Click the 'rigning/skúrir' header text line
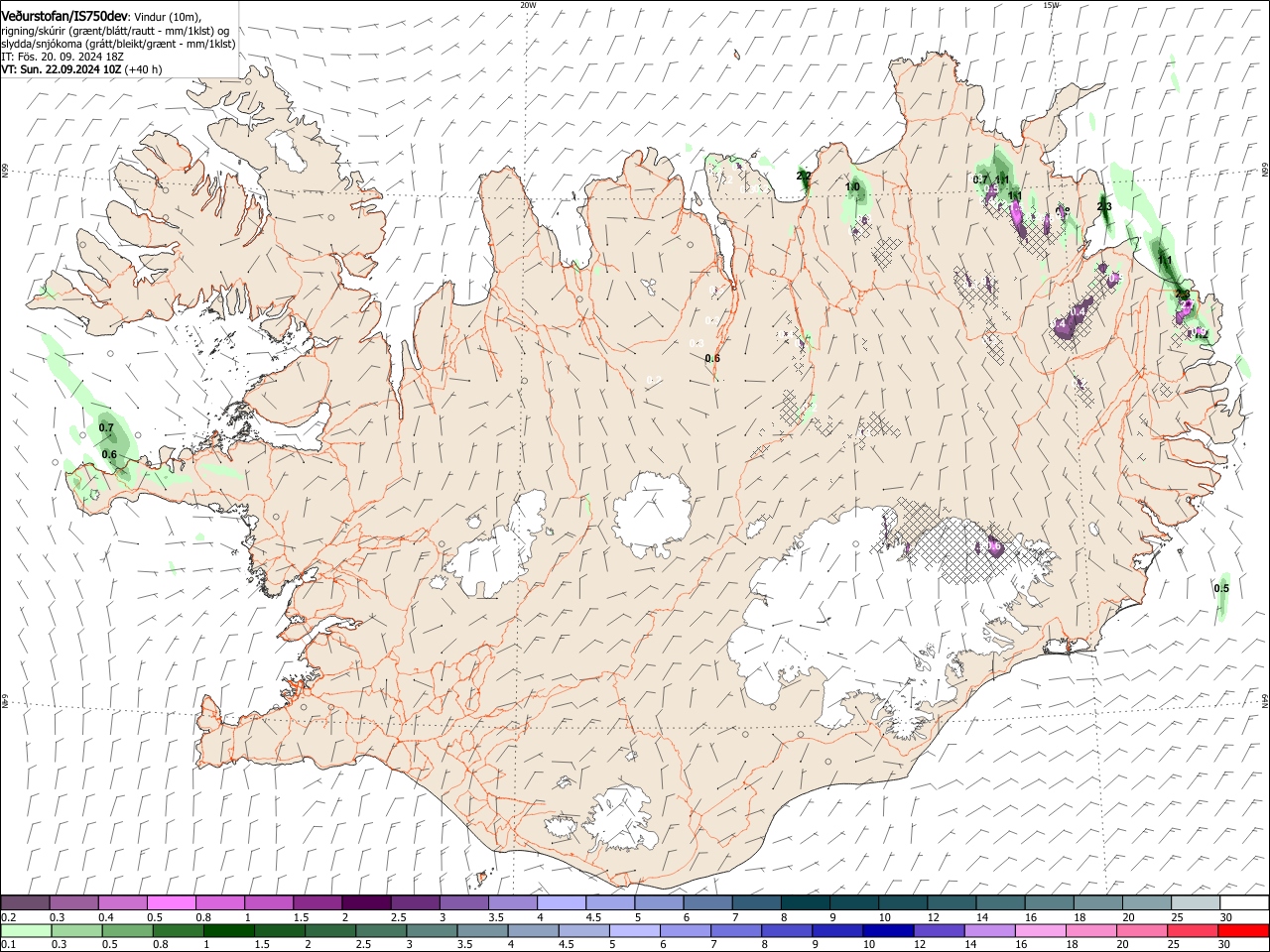Viewport: 1270px width, 952px height. [115, 31]
